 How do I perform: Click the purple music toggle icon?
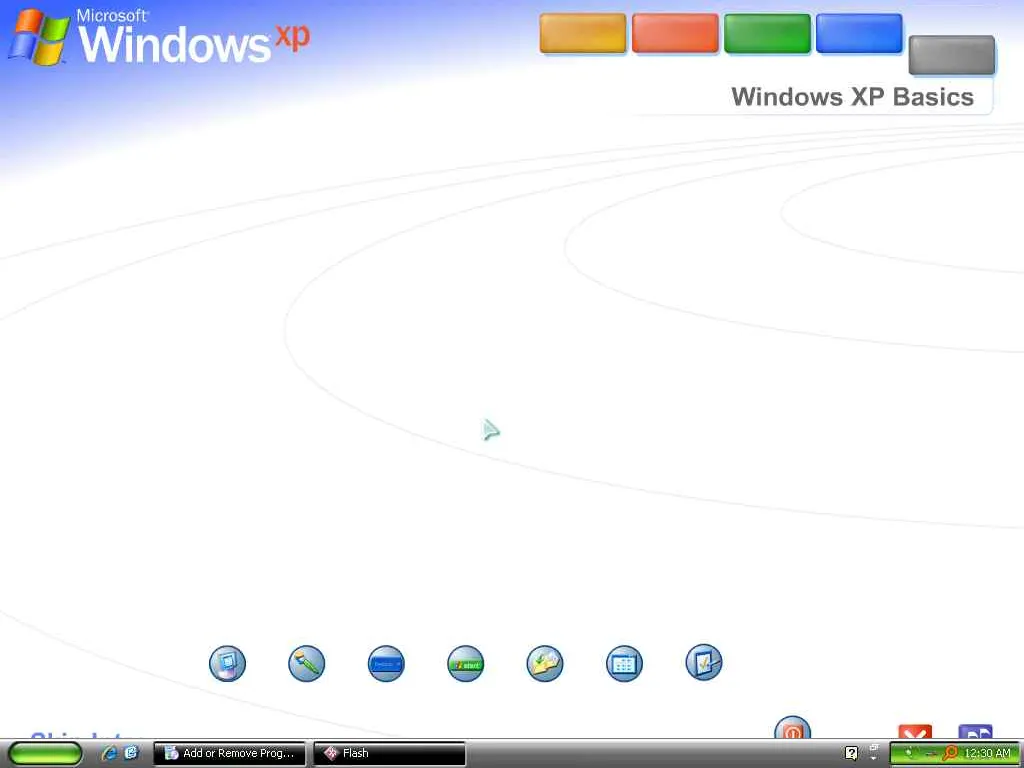(x=975, y=732)
